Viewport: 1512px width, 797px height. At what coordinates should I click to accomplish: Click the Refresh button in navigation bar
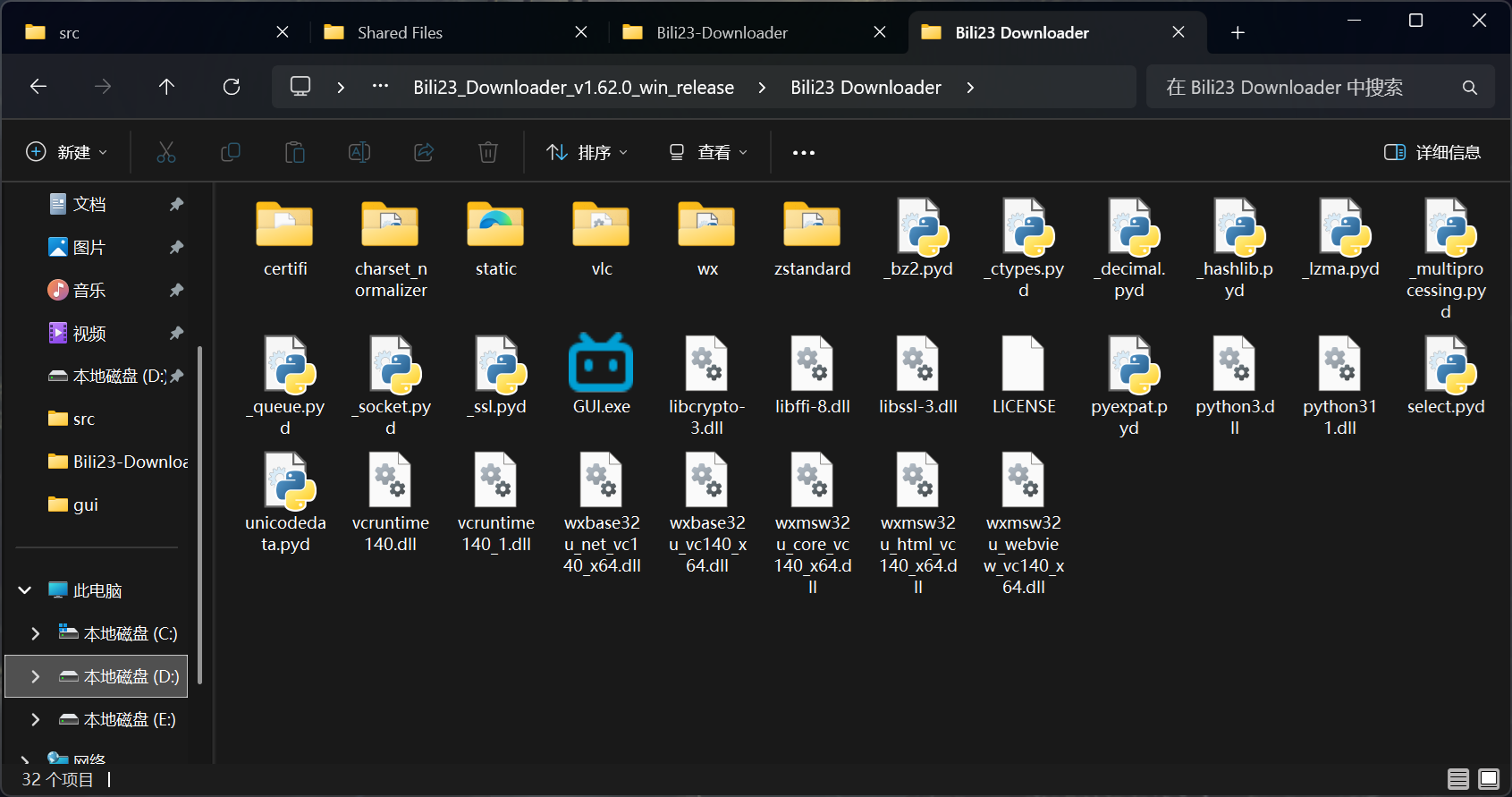click(232, 87)
